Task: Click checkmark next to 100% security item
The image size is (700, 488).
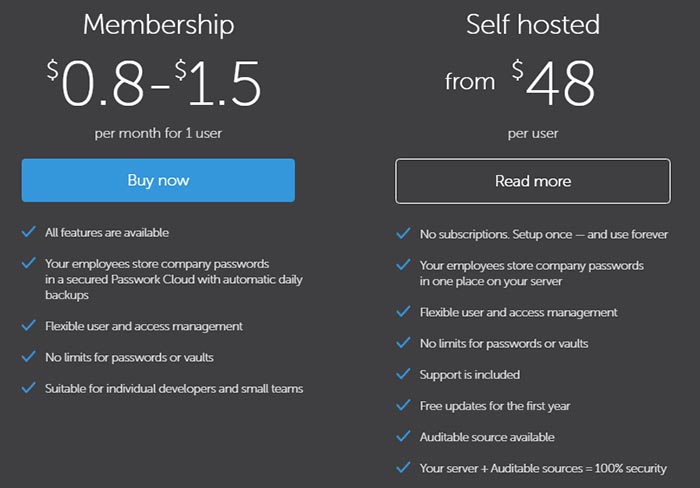Action: point(403,467)
